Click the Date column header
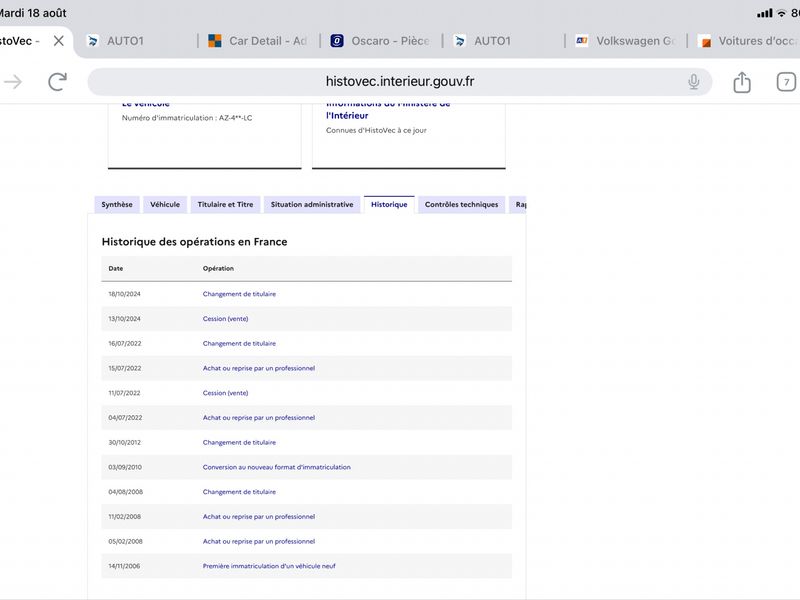 pos(115,268)
